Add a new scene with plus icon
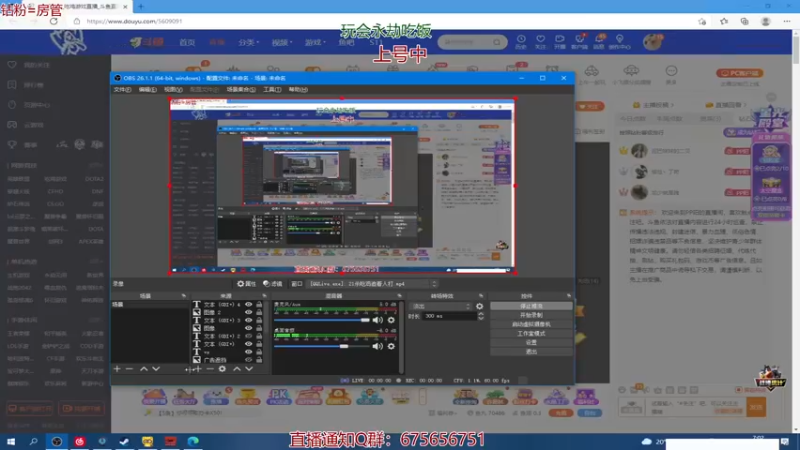 pos(117,368)
